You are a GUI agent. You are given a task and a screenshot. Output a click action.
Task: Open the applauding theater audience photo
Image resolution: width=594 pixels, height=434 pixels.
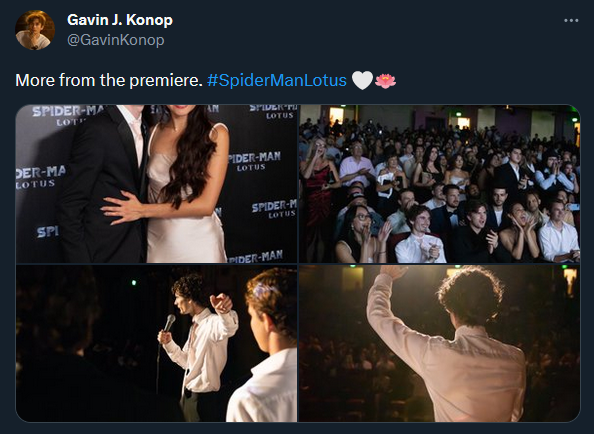(439, 184)
